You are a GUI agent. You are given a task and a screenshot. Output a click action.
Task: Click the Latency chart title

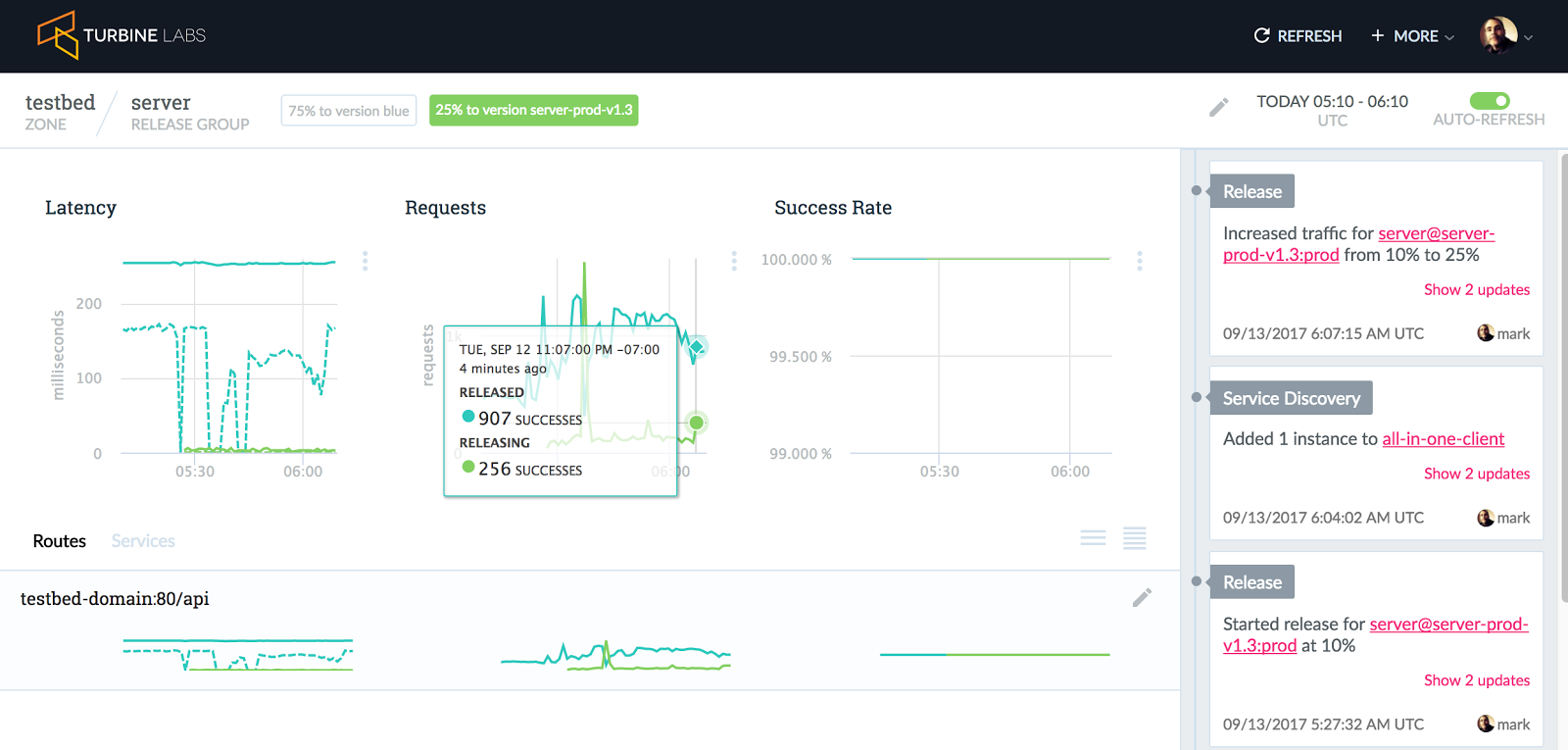pos(80,208)
